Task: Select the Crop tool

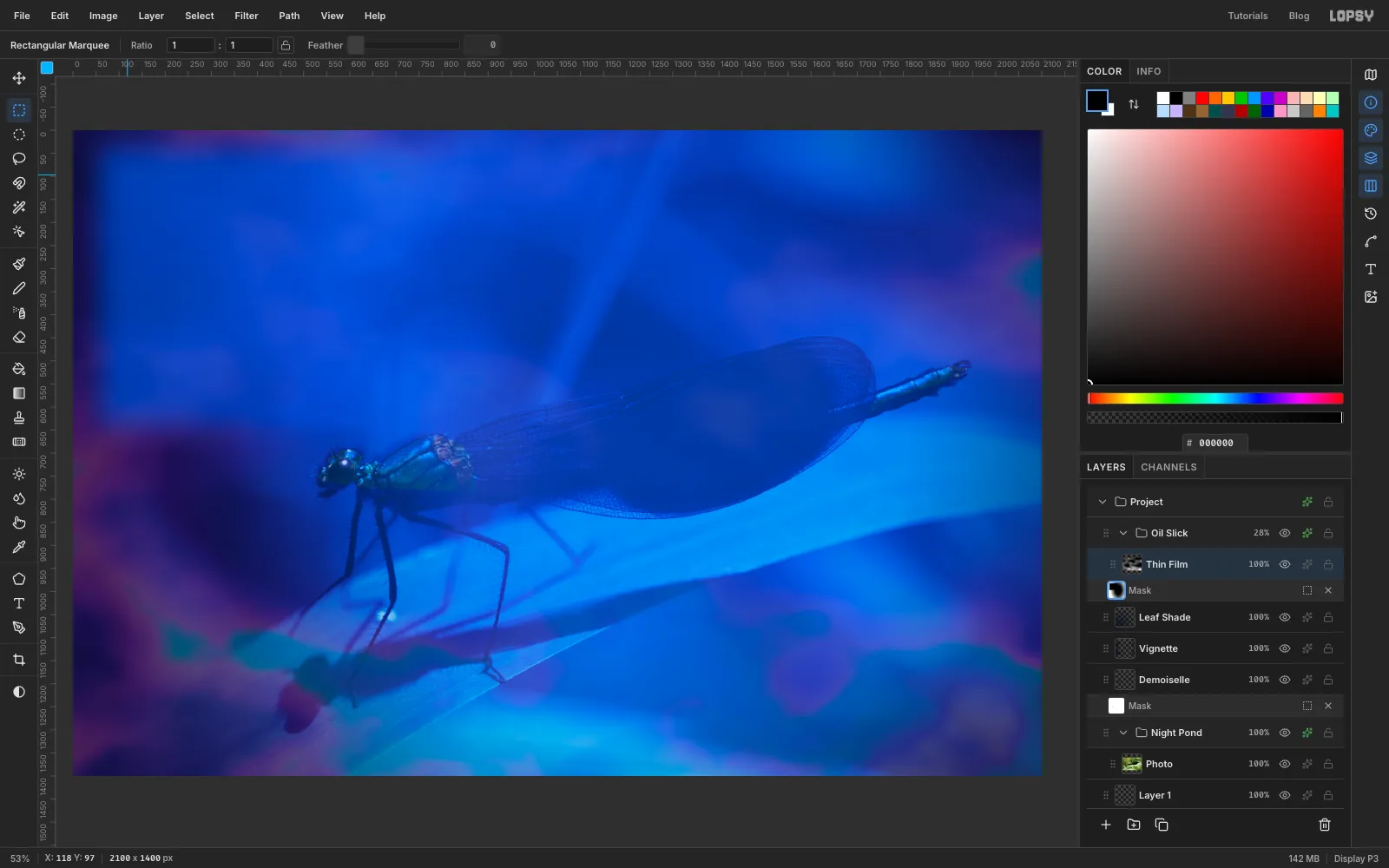Action: 19,660
